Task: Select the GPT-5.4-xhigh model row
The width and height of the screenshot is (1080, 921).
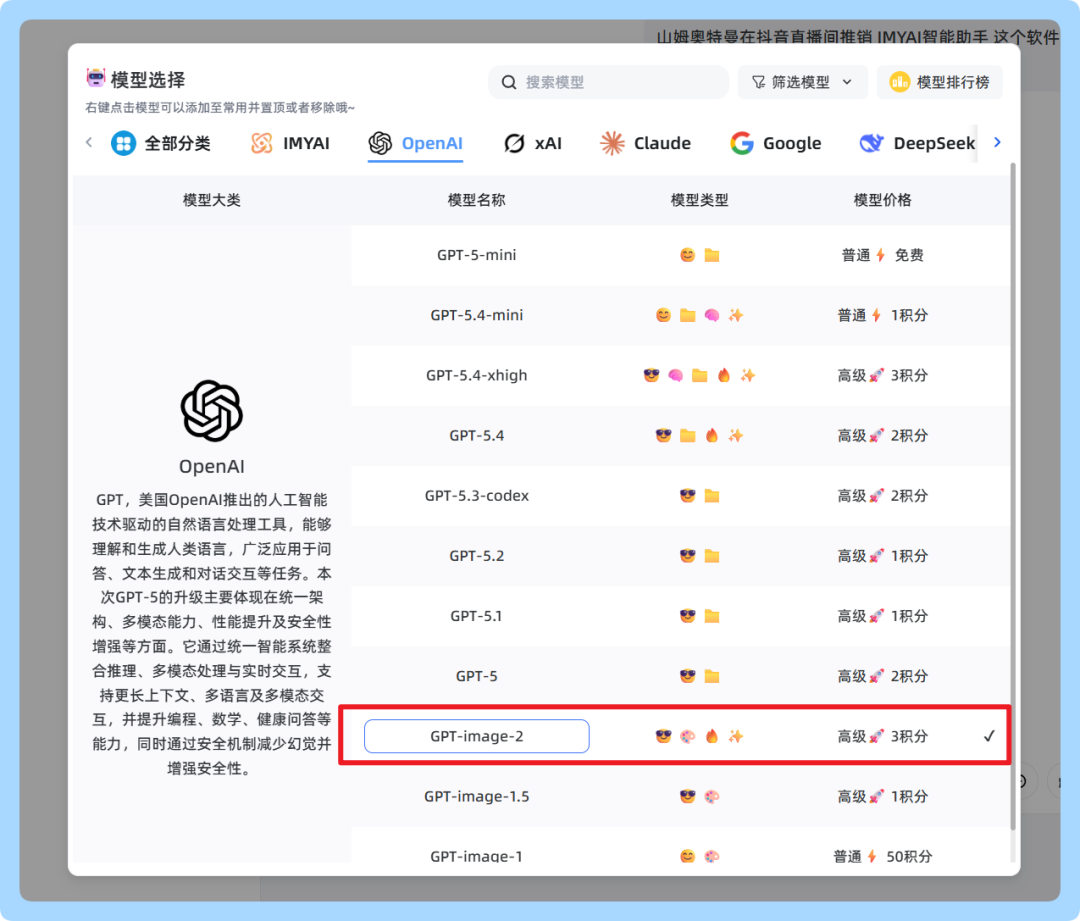Action: point(476,376)
